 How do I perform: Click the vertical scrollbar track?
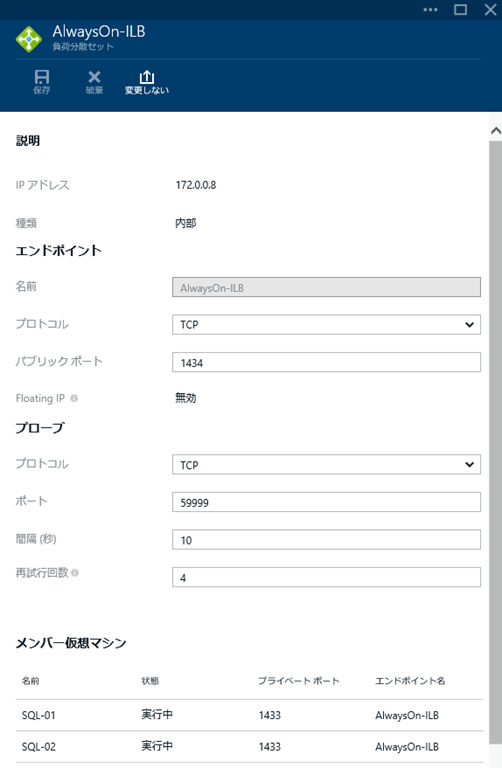496,443
